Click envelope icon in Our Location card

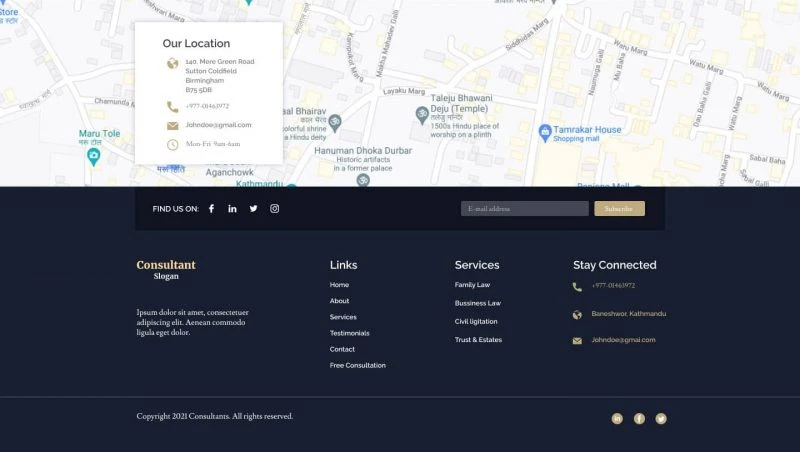coord(172,126)
